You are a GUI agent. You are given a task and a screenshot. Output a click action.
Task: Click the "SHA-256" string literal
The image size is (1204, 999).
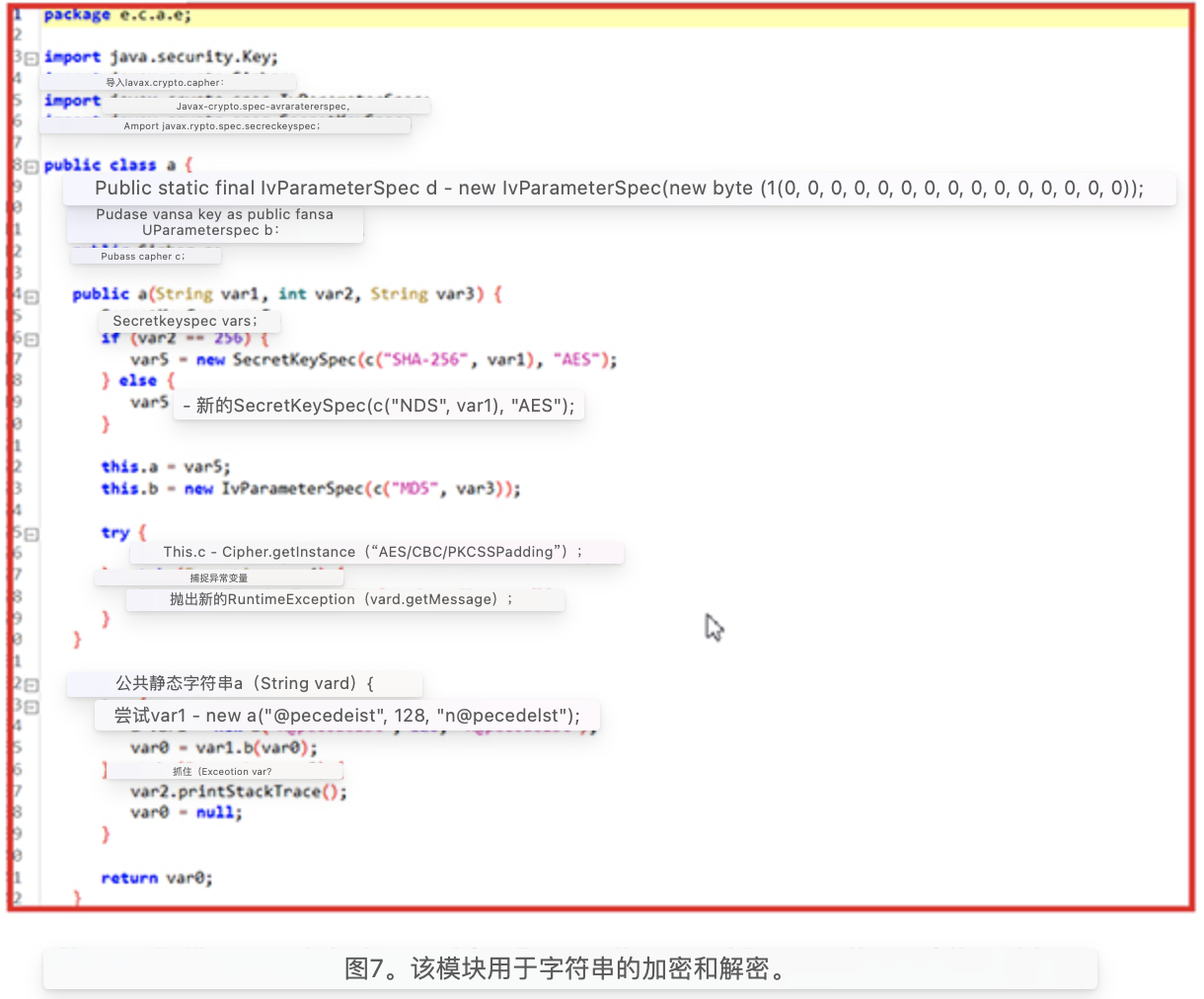(426, 359)
